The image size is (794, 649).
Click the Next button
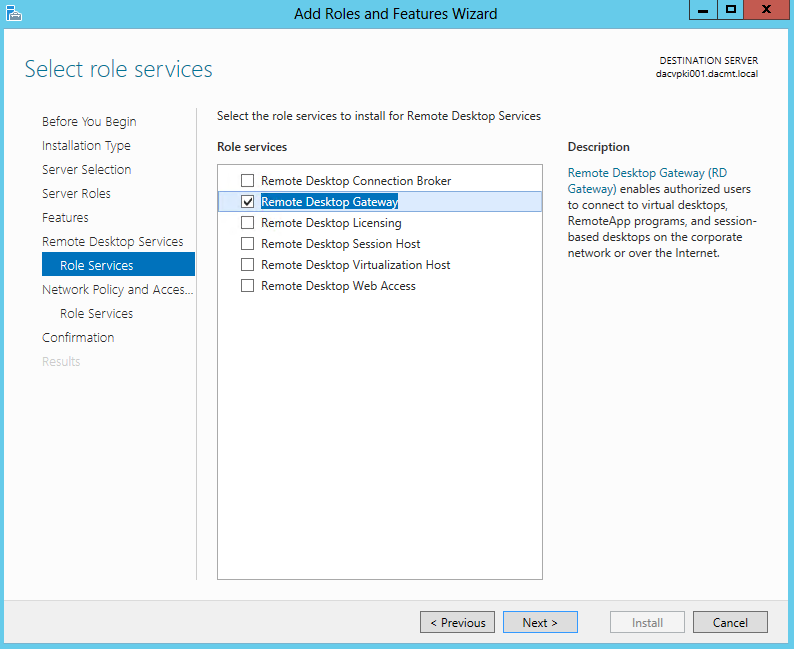coord(540,622)
